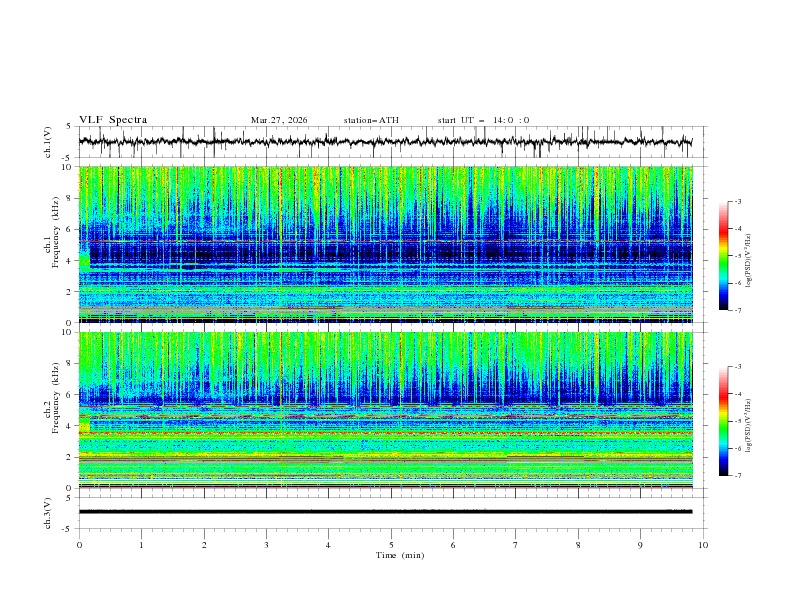Screen dimensions: 792x612
Task: Click the ch.1 spectrogram panel
Action: click(x=386, y=244)
